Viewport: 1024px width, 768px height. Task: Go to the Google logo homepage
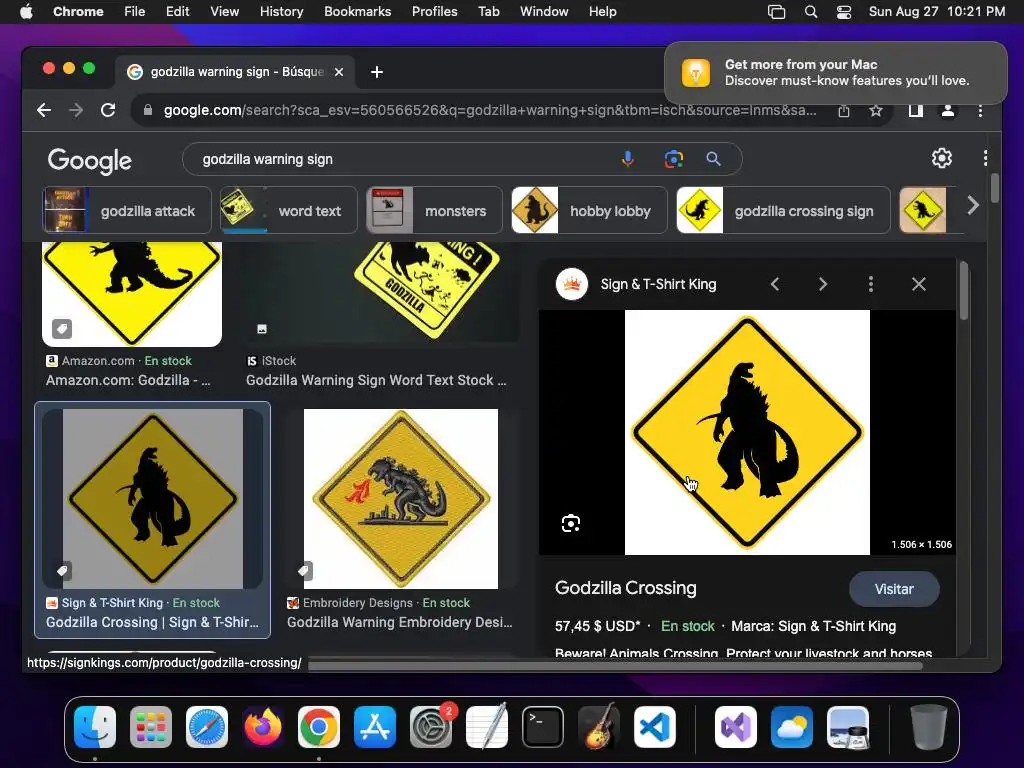pos(89,160)
